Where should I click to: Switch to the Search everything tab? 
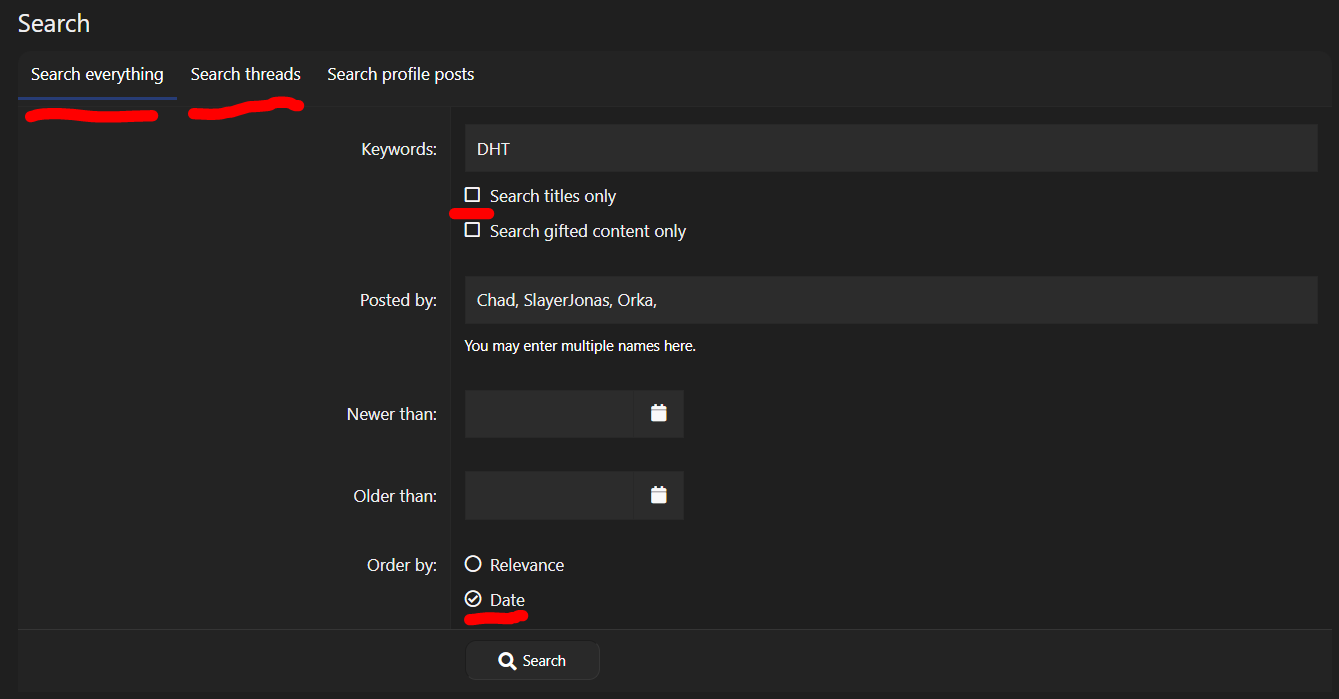point(97,75)
